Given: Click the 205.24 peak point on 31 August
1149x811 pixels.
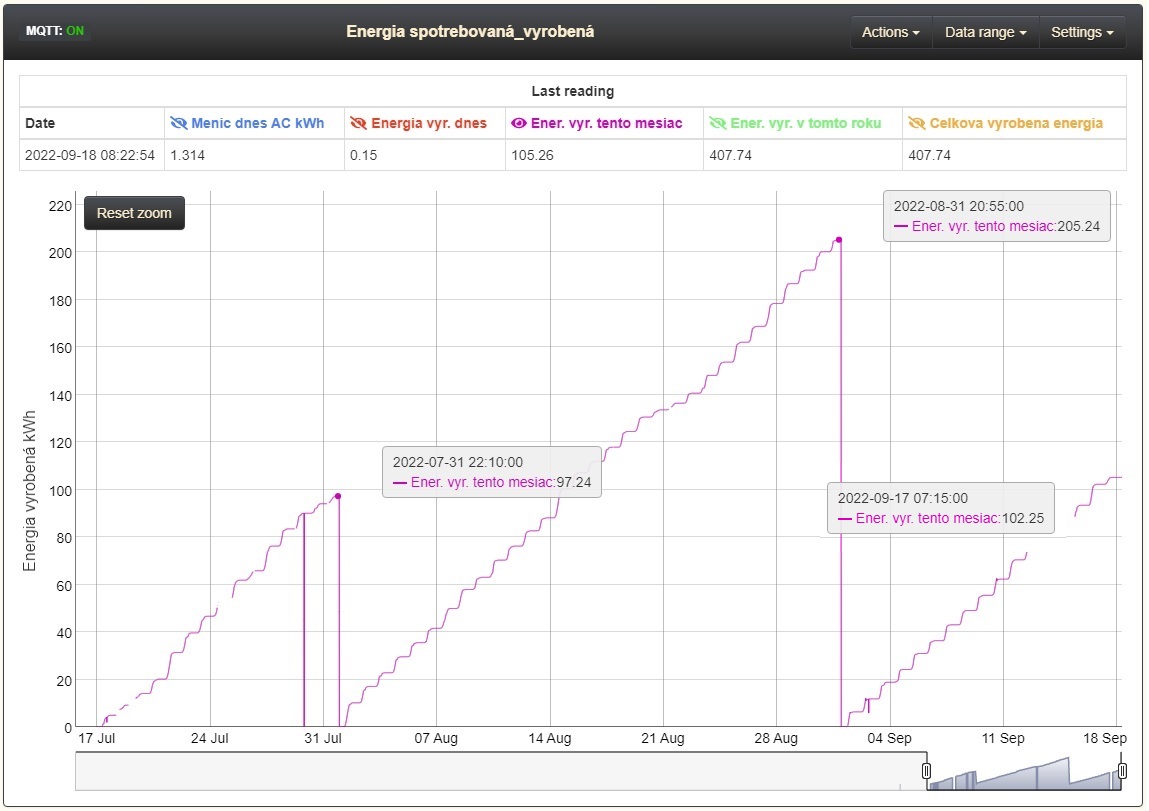Looking at the screenshot, I should coord(838,240).
